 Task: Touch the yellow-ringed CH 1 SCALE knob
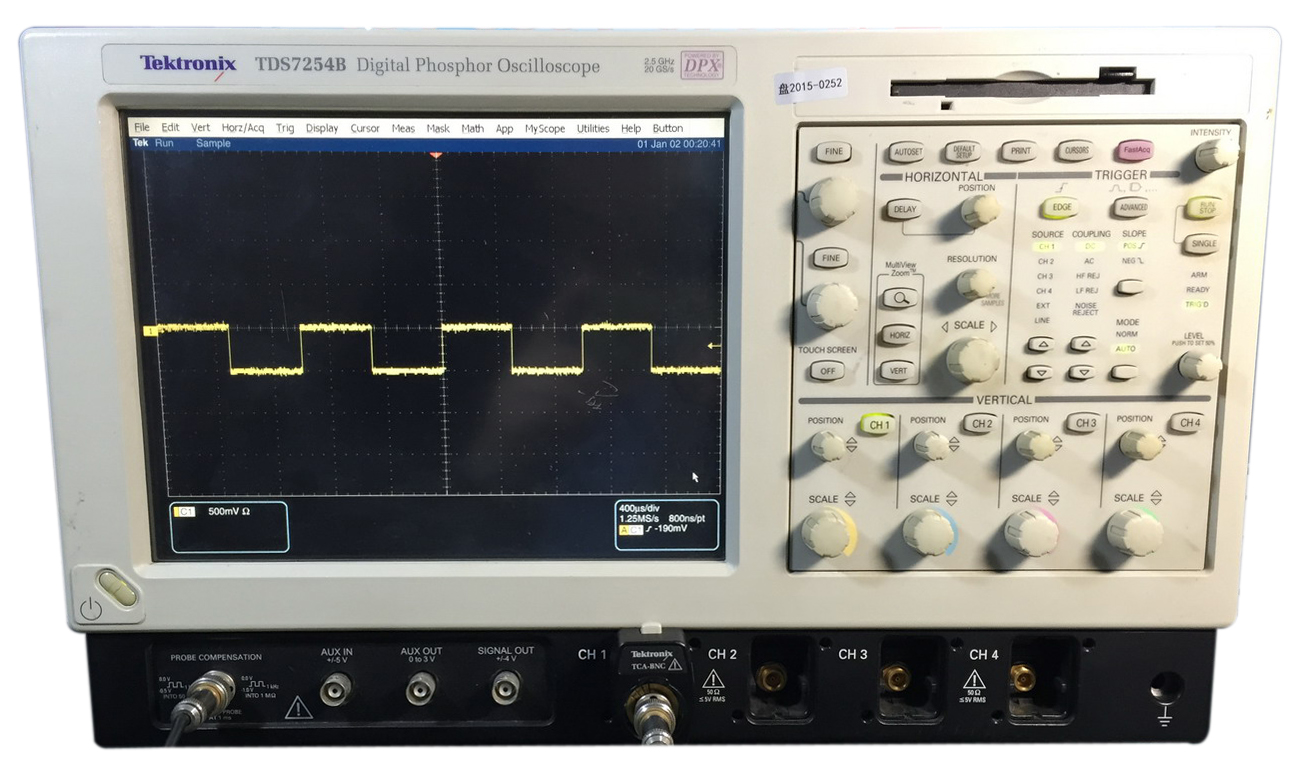[829, 532]
